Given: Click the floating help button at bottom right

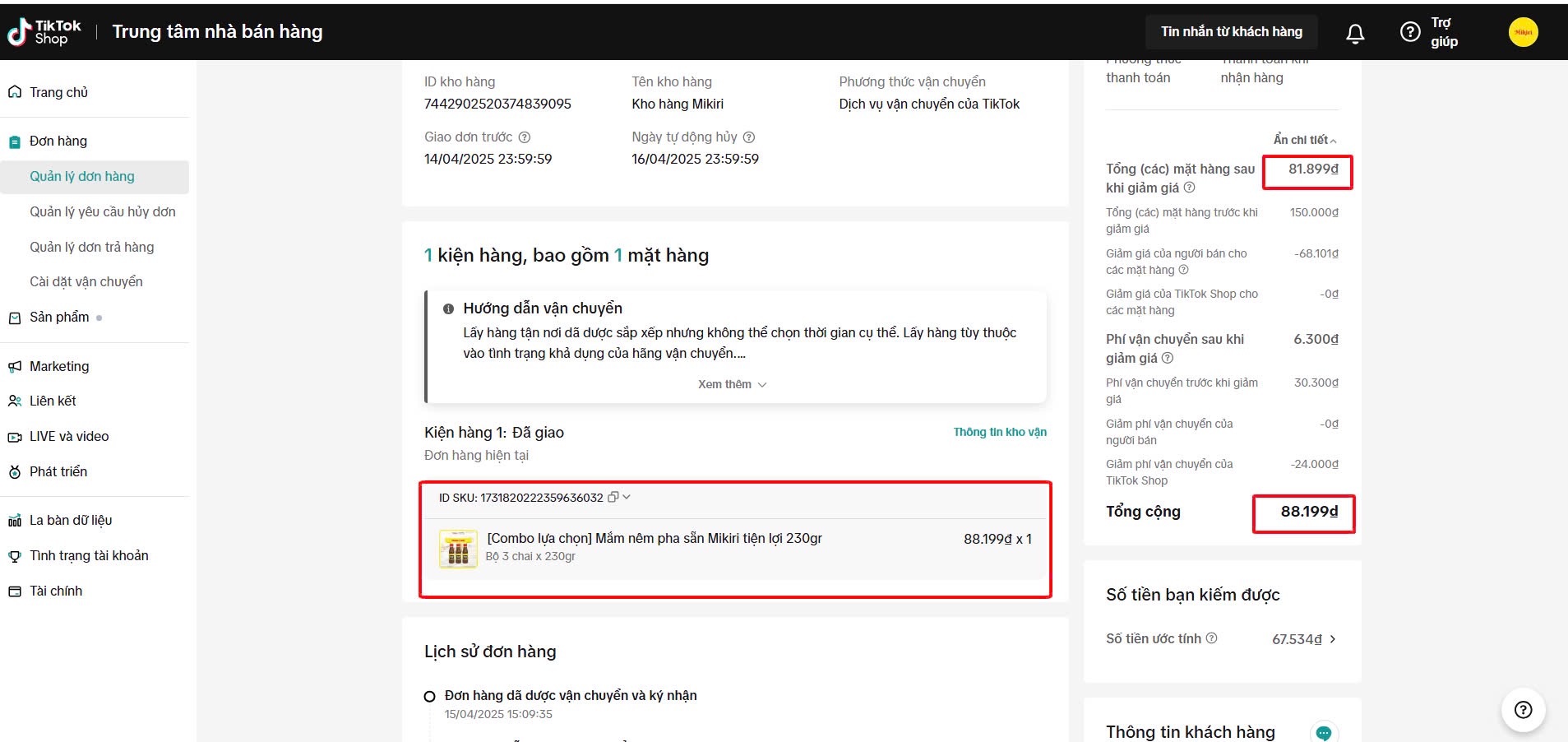Looking at the screenshot, I should point(1523,710).
